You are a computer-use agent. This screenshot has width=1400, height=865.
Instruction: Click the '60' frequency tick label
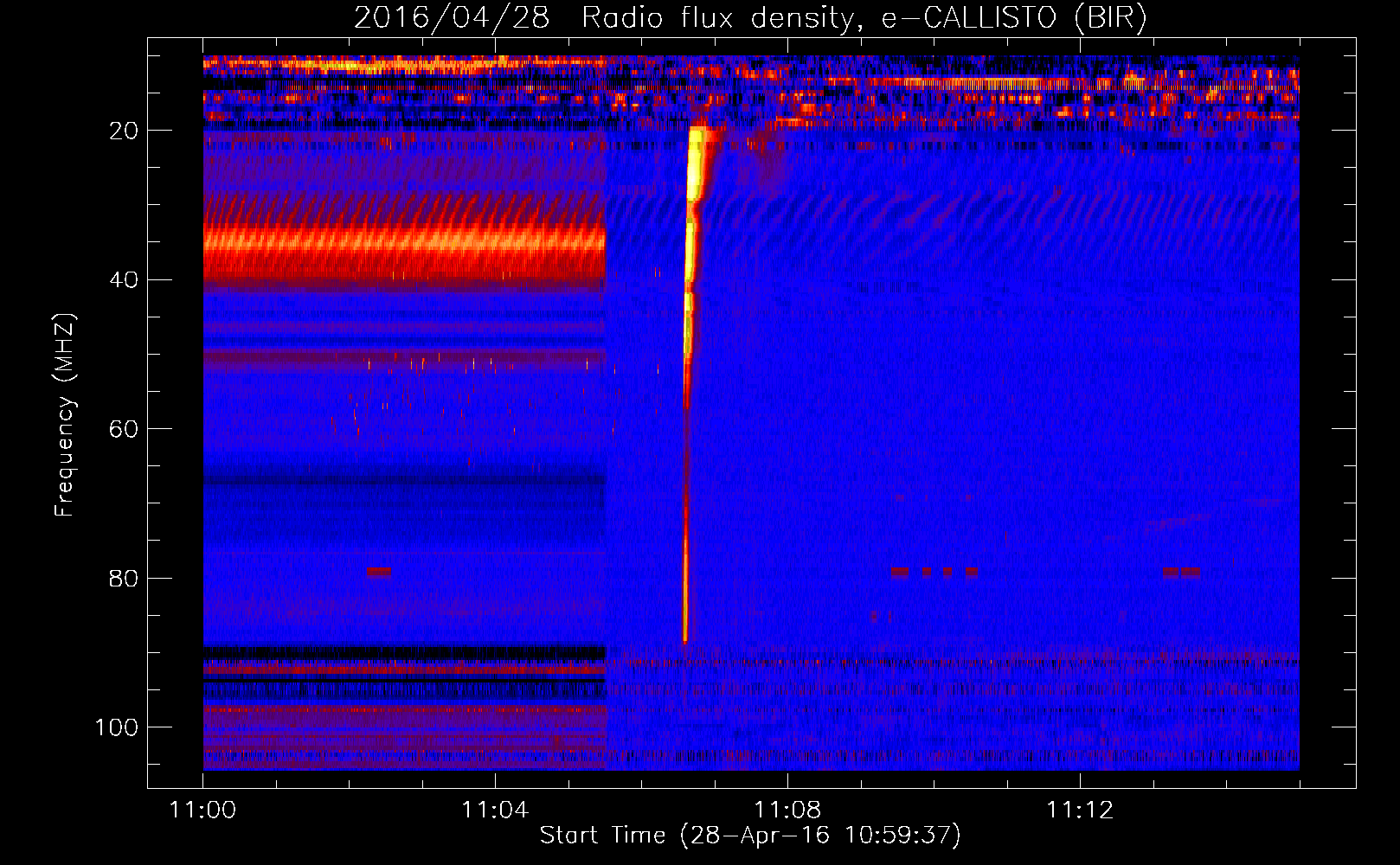tap(124, 429)
